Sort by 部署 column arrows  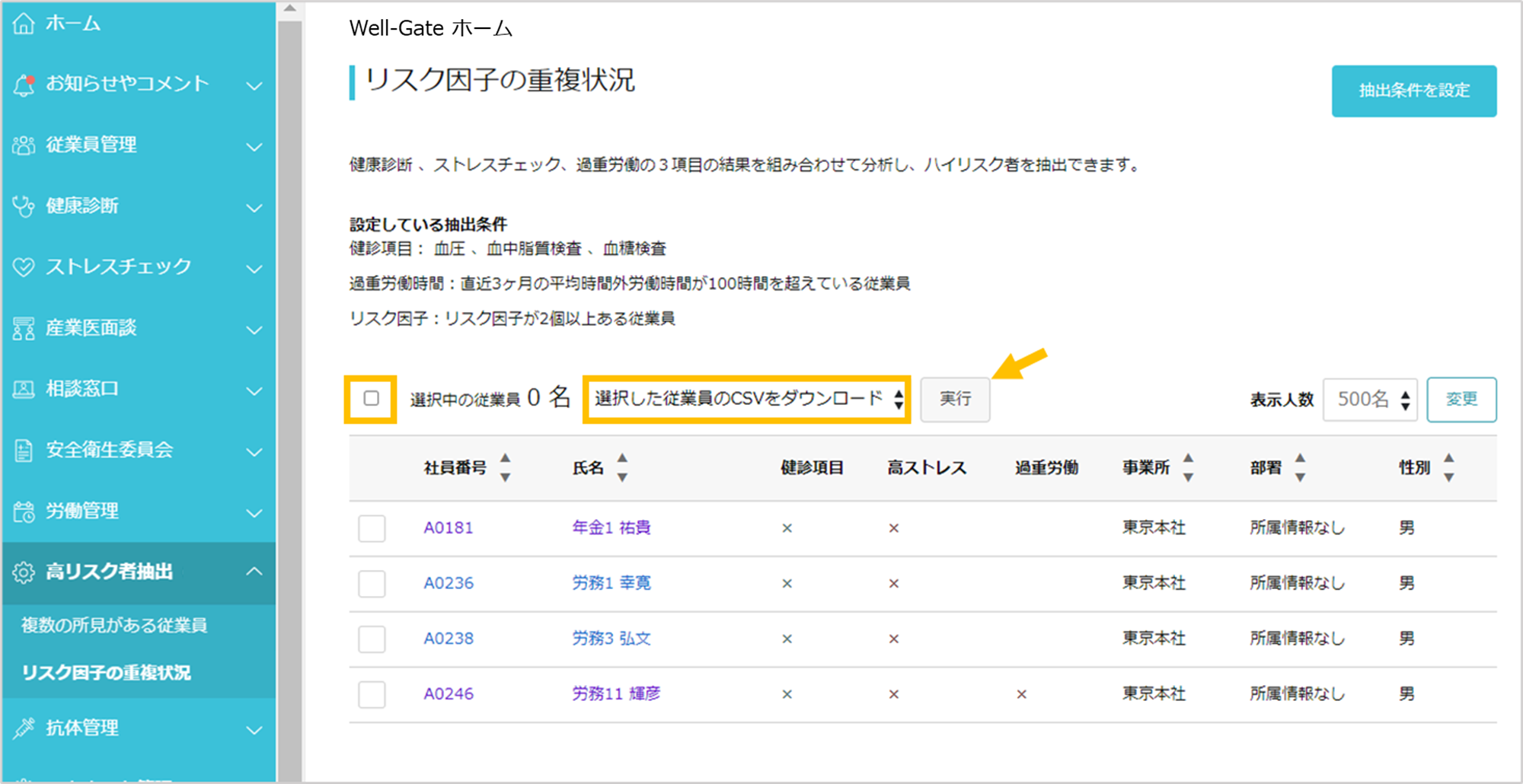click(x=1300, y=467)
